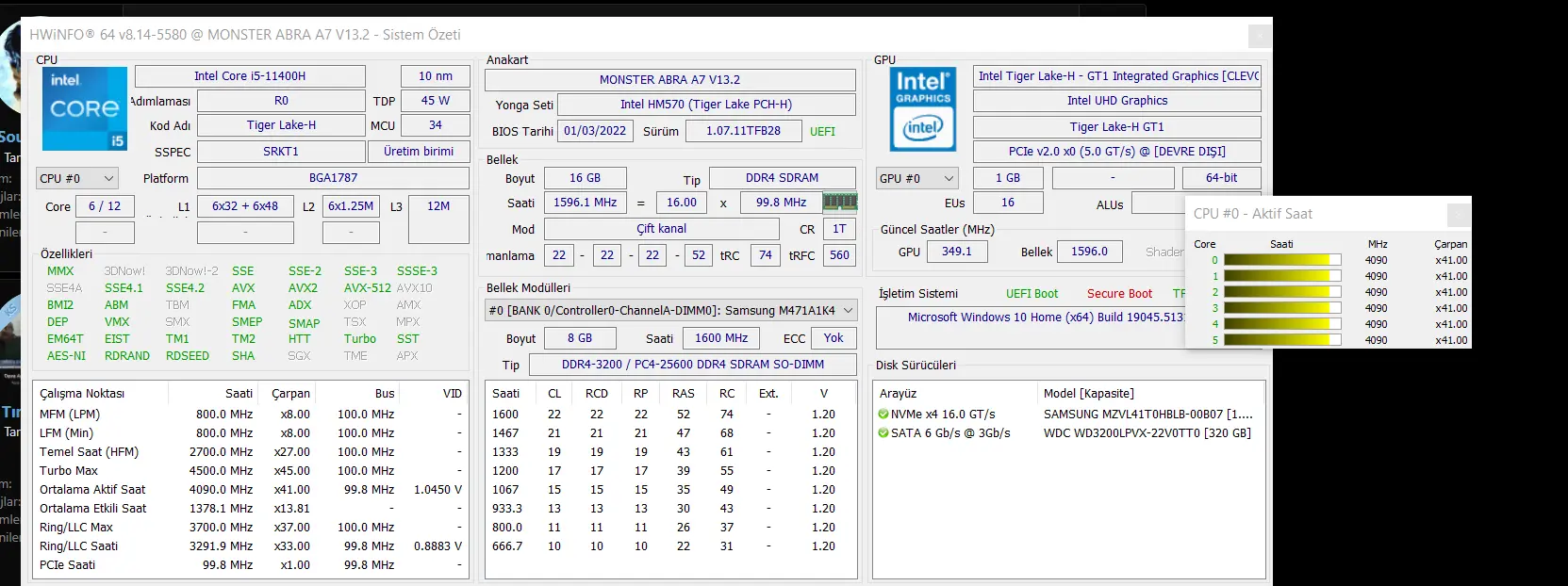Click the Core 0 clock bar

pos(1282,260)
